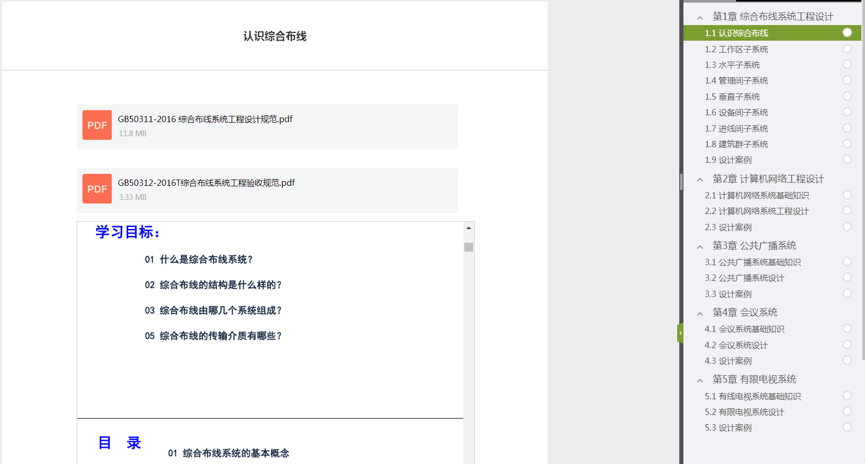The image size is (865, 464).
Task: Toggle completion circle for 2.1 计算机网络系统基础知识
Action: (x=847, y=195)
